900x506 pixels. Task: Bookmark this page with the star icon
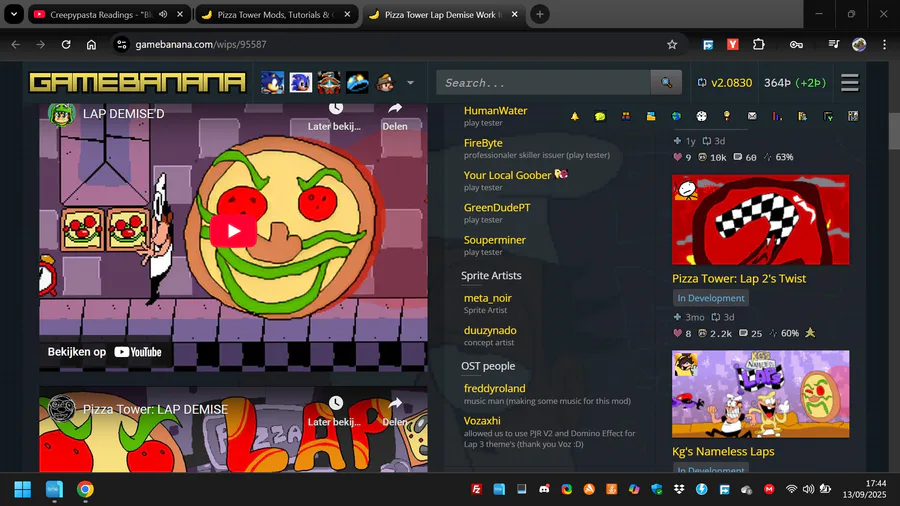[672, 44]
